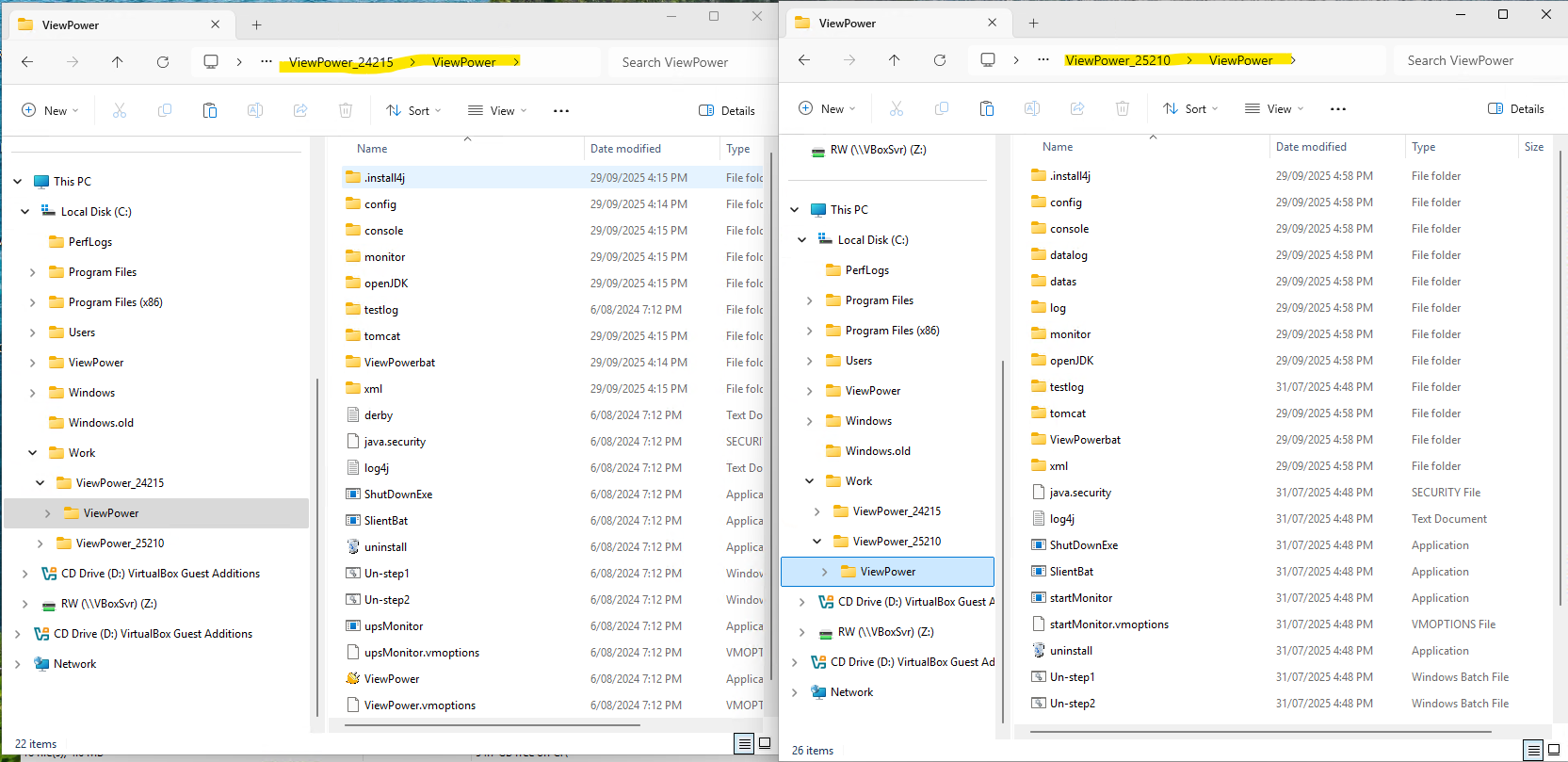This screenshot has width=1568, height=762.
Task: Toggle Details pane in left window
Action: tap(727, 111)
